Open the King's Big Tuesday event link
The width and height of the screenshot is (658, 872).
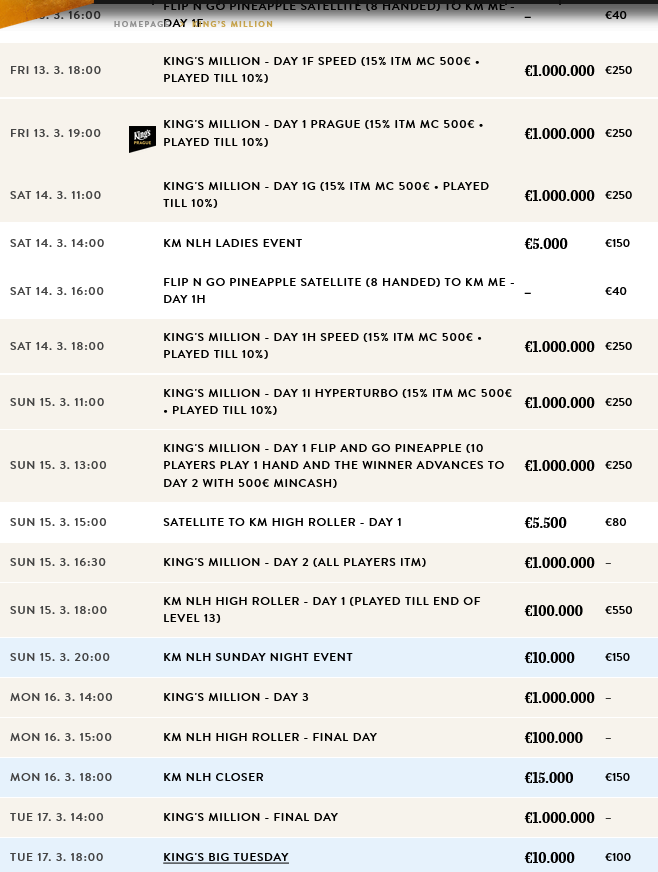click(x=226, y=857)
